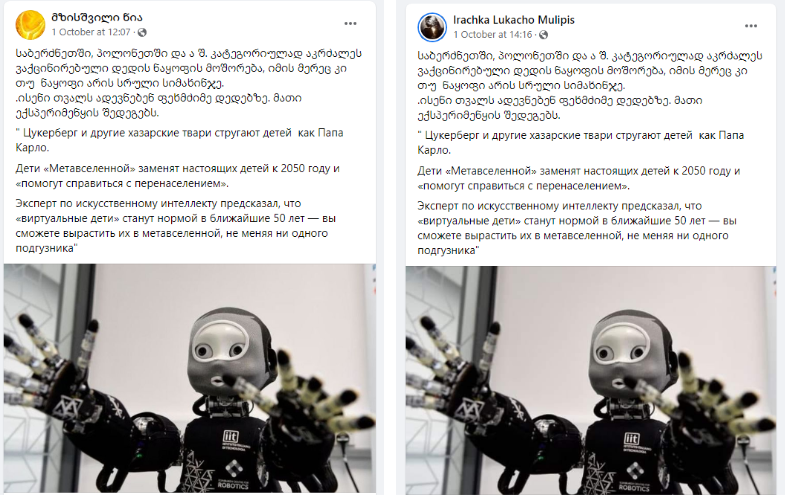Click the Georgian text in left post

[189, 83]
